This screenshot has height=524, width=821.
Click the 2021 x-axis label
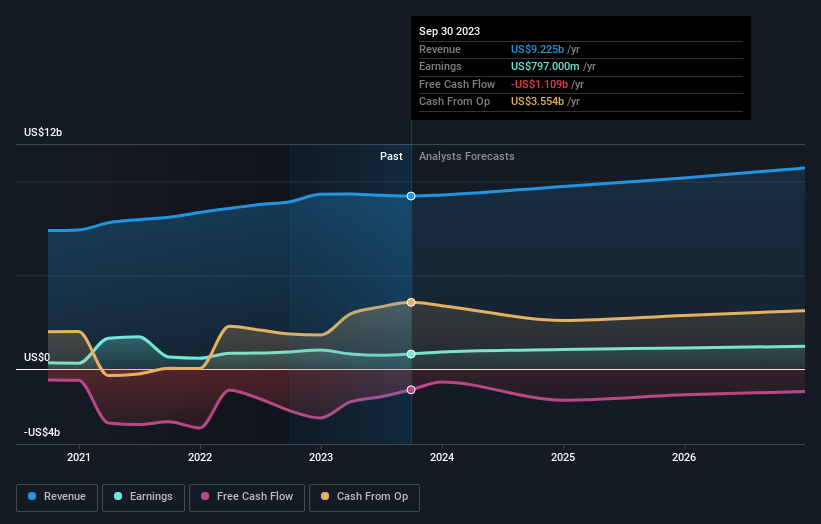79,457
